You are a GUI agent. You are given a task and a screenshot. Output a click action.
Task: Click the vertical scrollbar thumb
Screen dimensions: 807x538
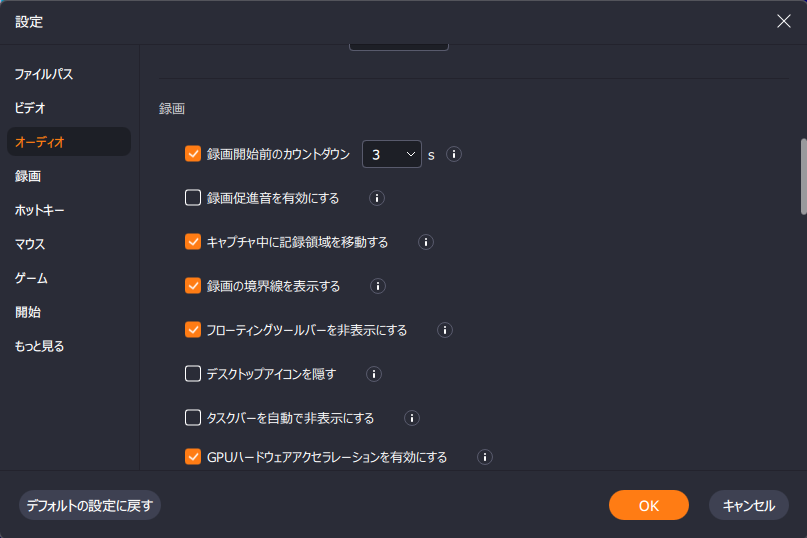point(803,176)
